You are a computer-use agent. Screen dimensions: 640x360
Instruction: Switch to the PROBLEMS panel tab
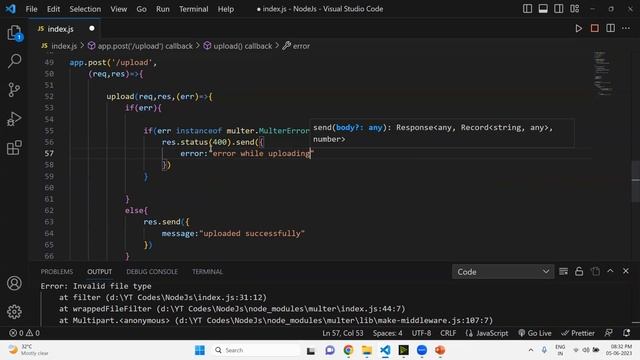point(57,271)
